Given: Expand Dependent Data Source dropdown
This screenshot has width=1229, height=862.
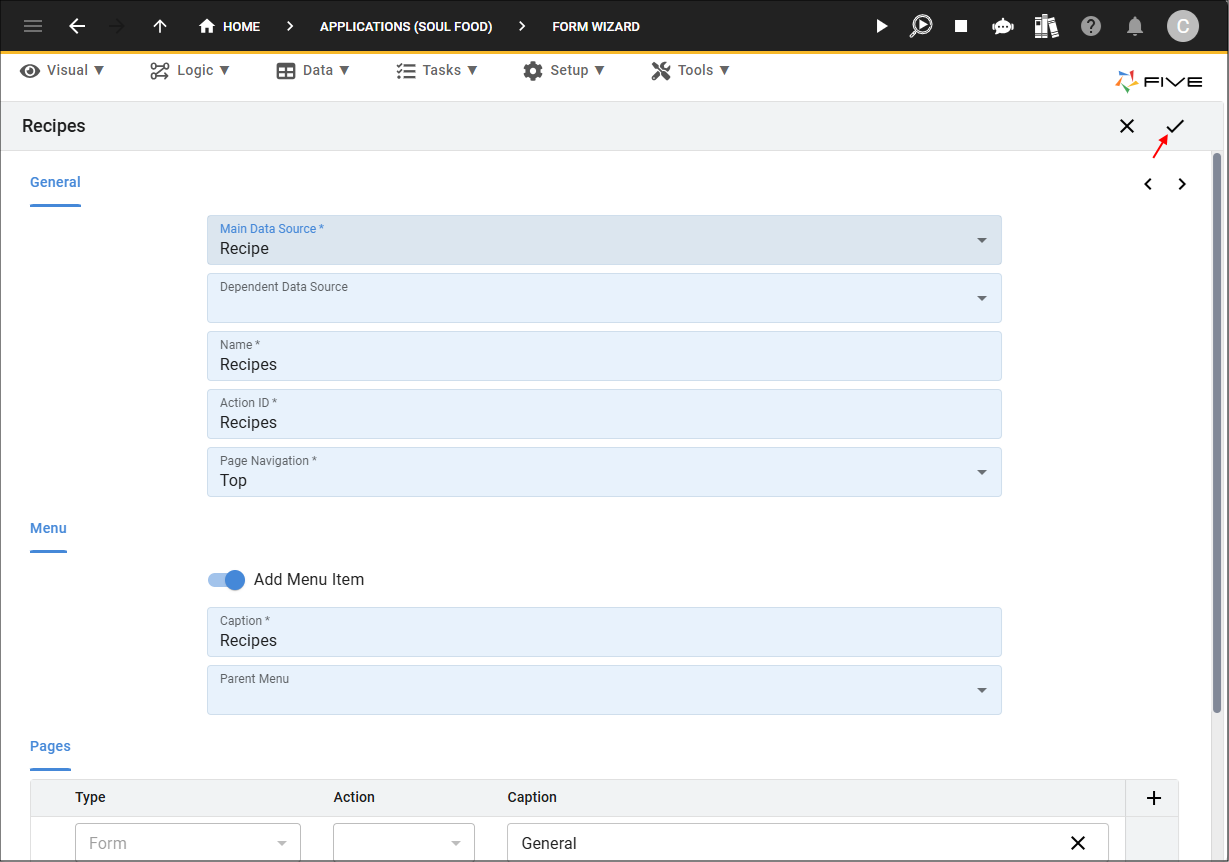Looking at the screenshot, I should click(982, 298).
